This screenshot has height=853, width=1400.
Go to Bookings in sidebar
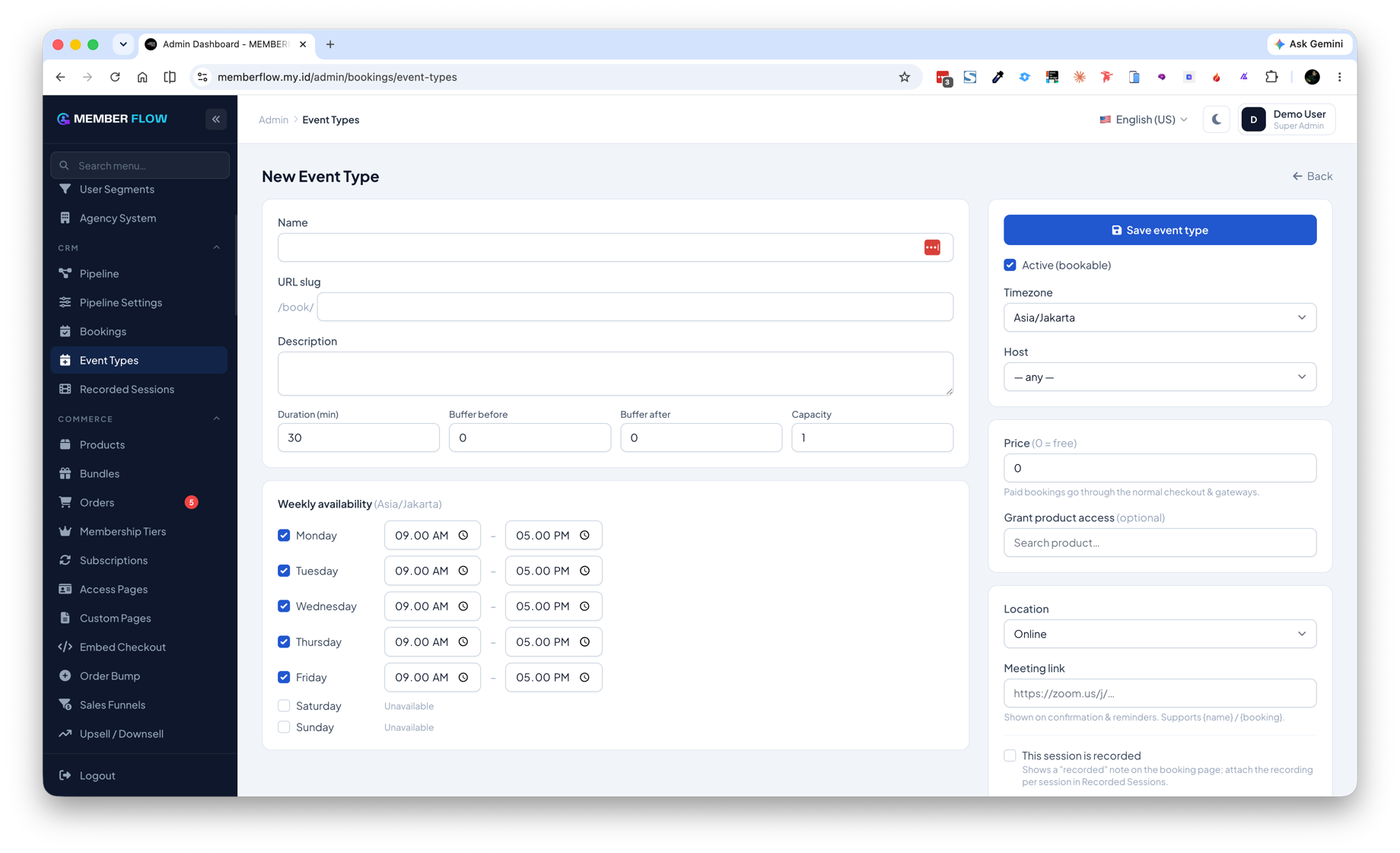click(138, 331)
